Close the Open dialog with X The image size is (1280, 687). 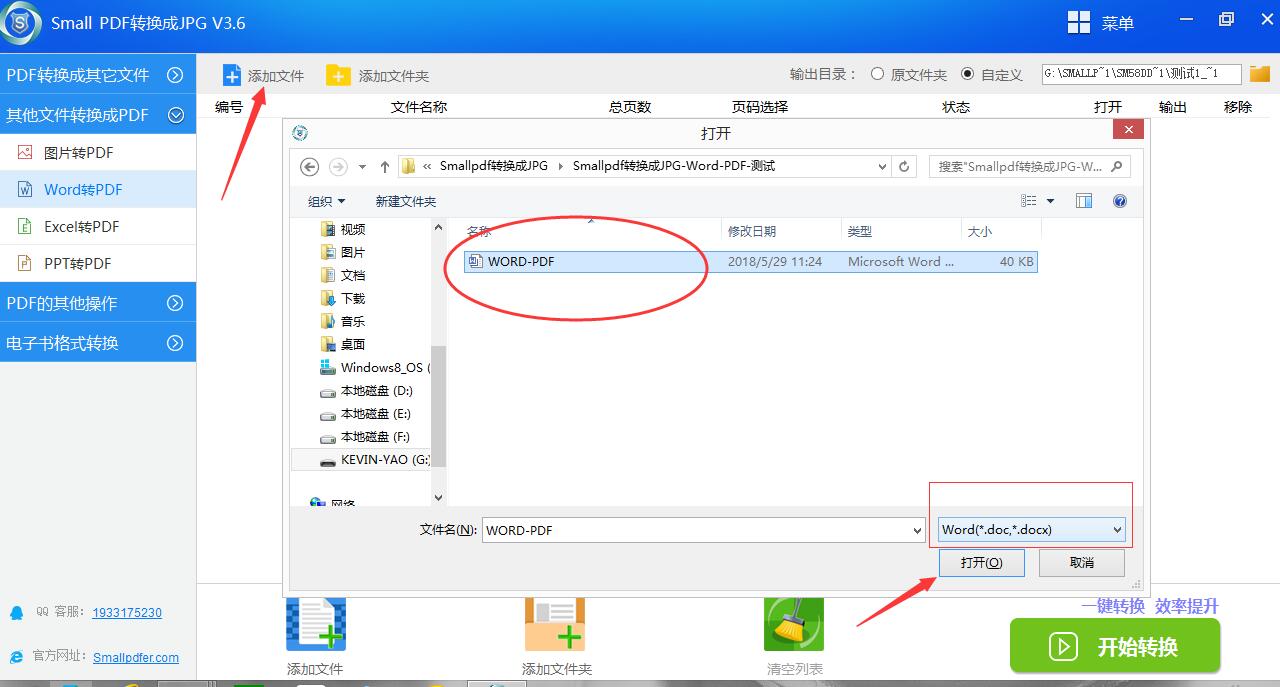pos(1128,130)
